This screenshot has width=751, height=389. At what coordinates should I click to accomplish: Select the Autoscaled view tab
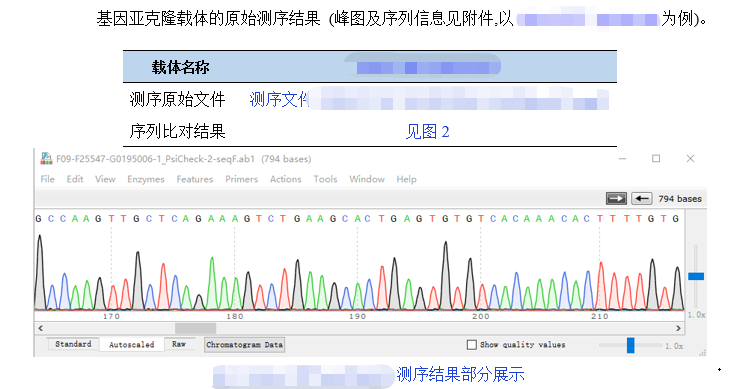pyautogui.click(x=132, y=344)
